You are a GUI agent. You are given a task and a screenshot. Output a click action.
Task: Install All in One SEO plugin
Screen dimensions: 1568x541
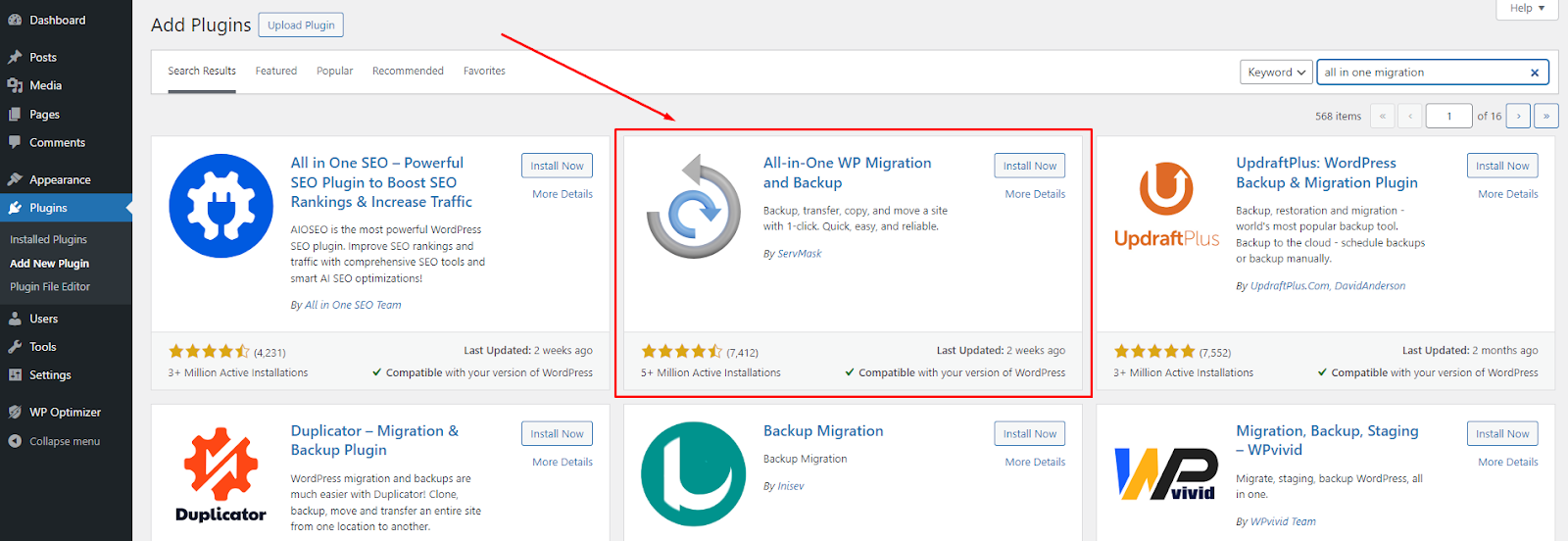click(557, 166)
